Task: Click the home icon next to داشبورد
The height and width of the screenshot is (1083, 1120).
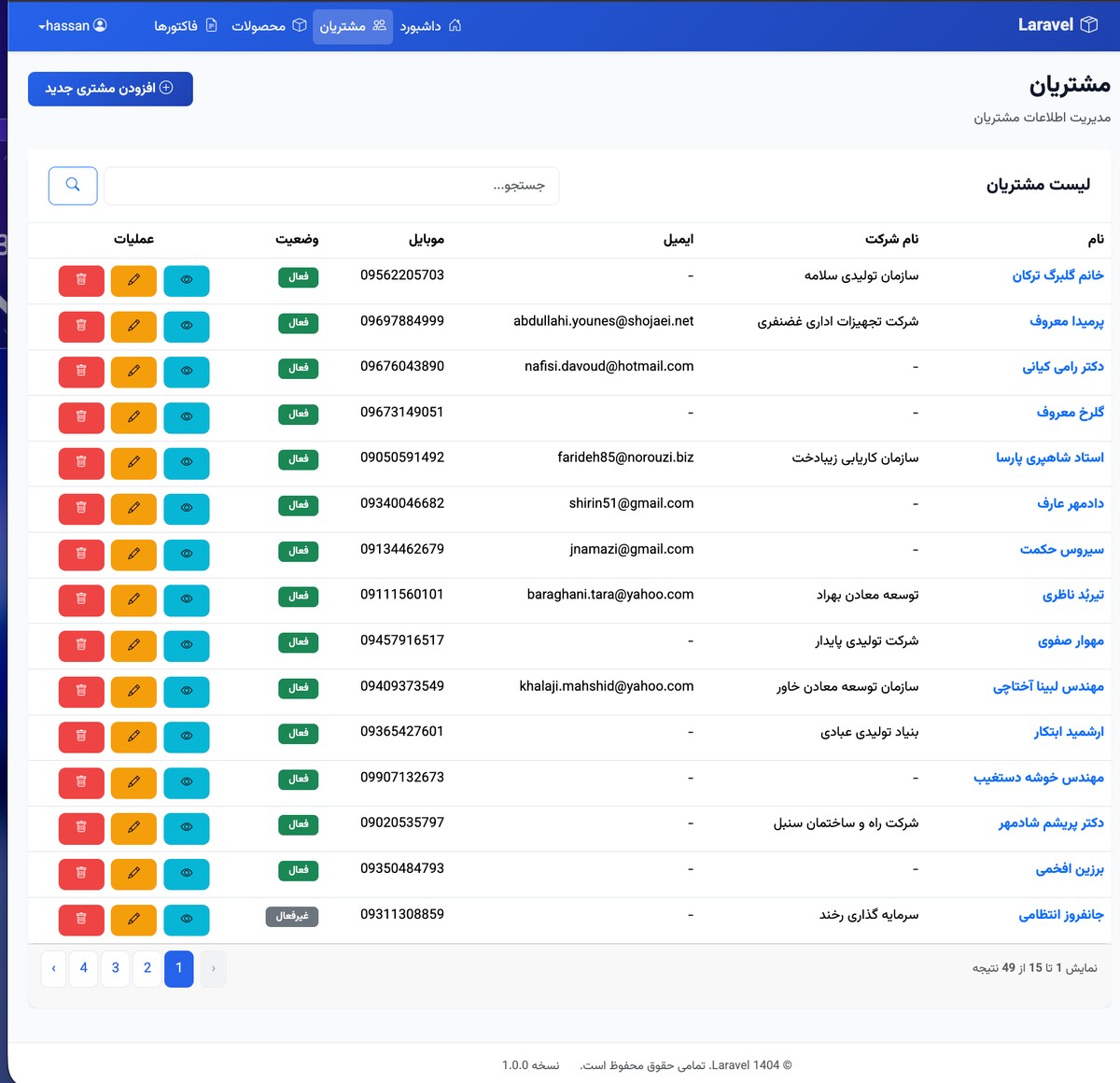Action: (455, 26)
